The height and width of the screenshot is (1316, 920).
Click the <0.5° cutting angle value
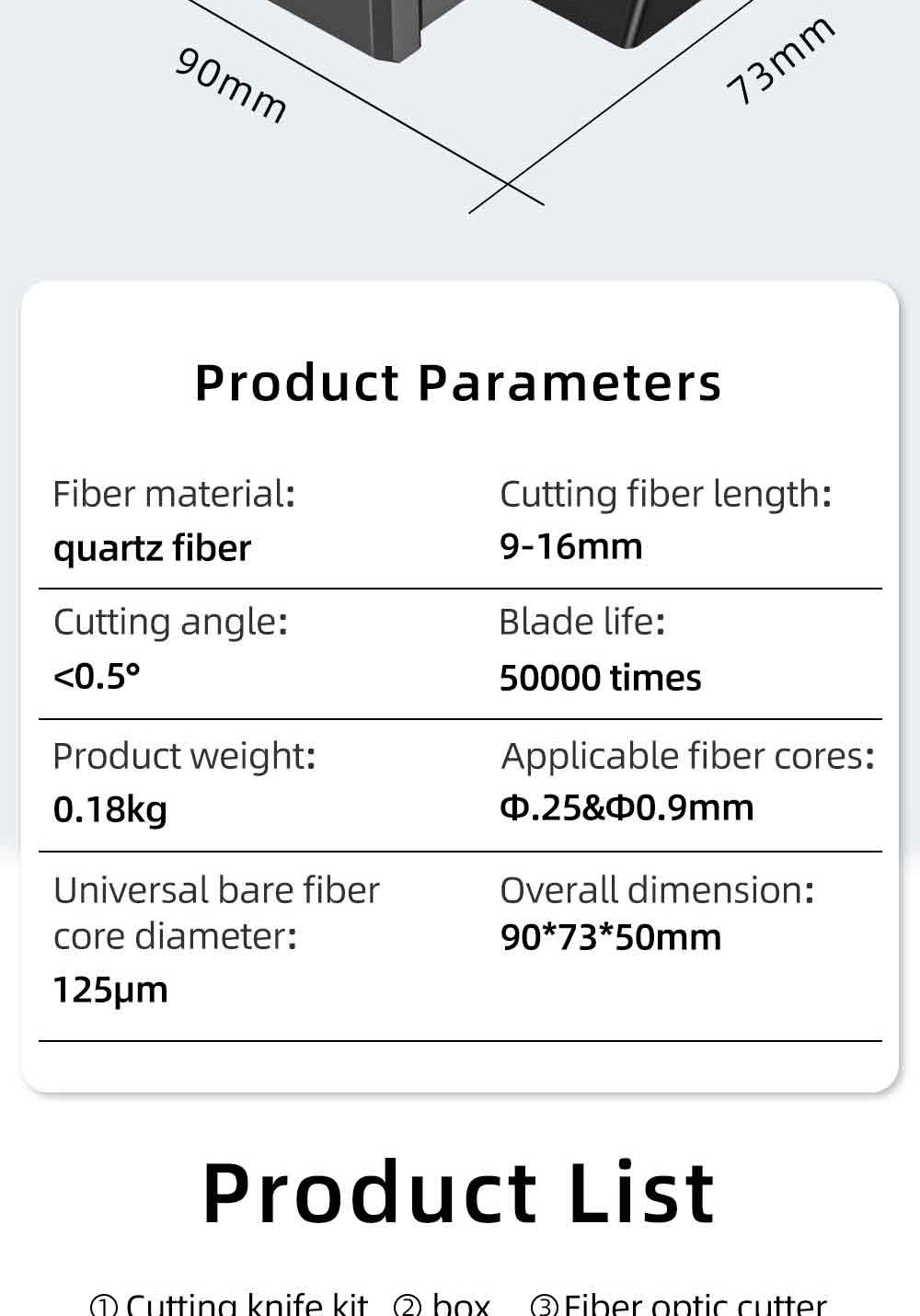pos(97,677)
